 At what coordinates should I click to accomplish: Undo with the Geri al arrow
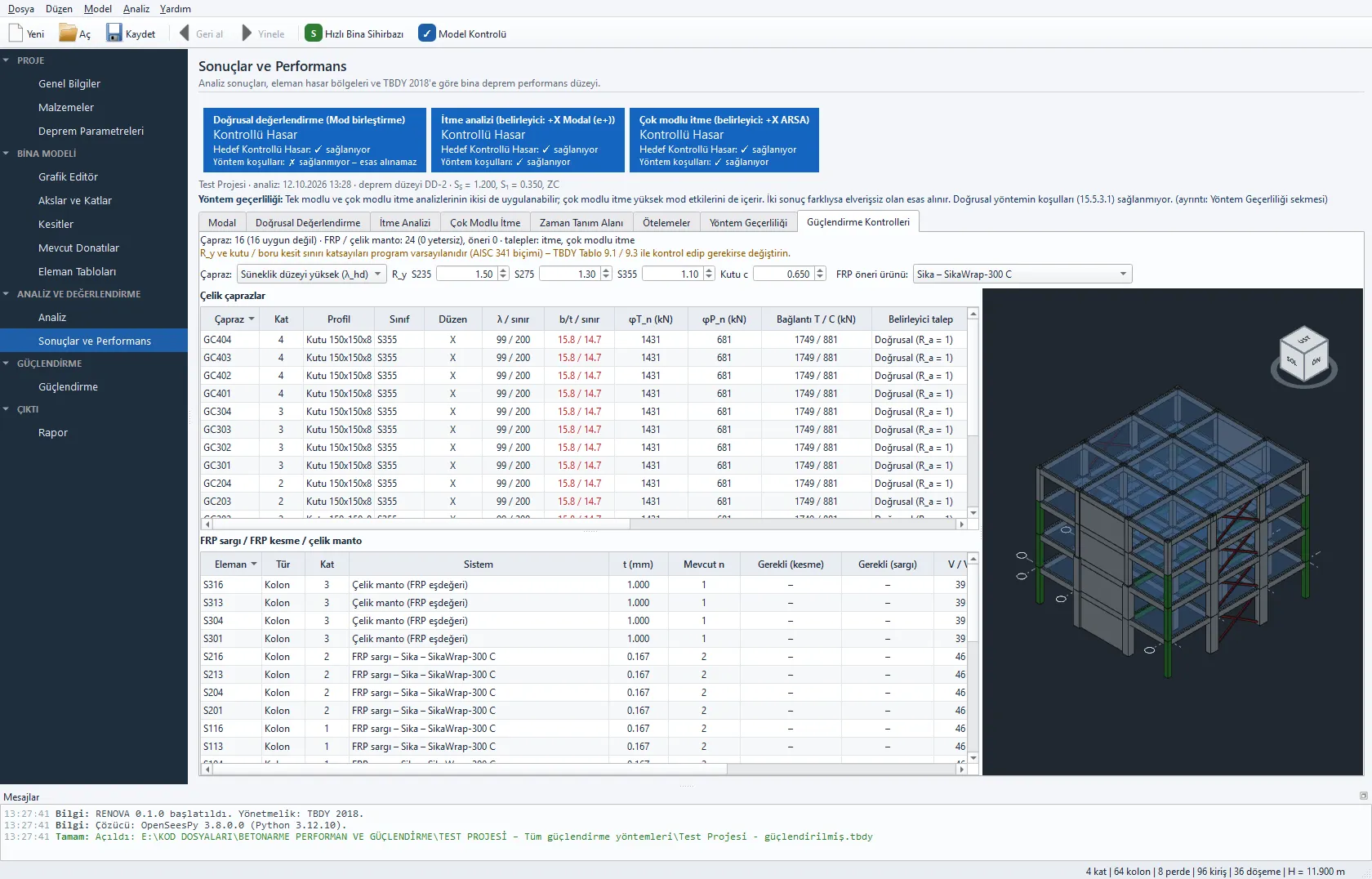(x=185, y=33)
